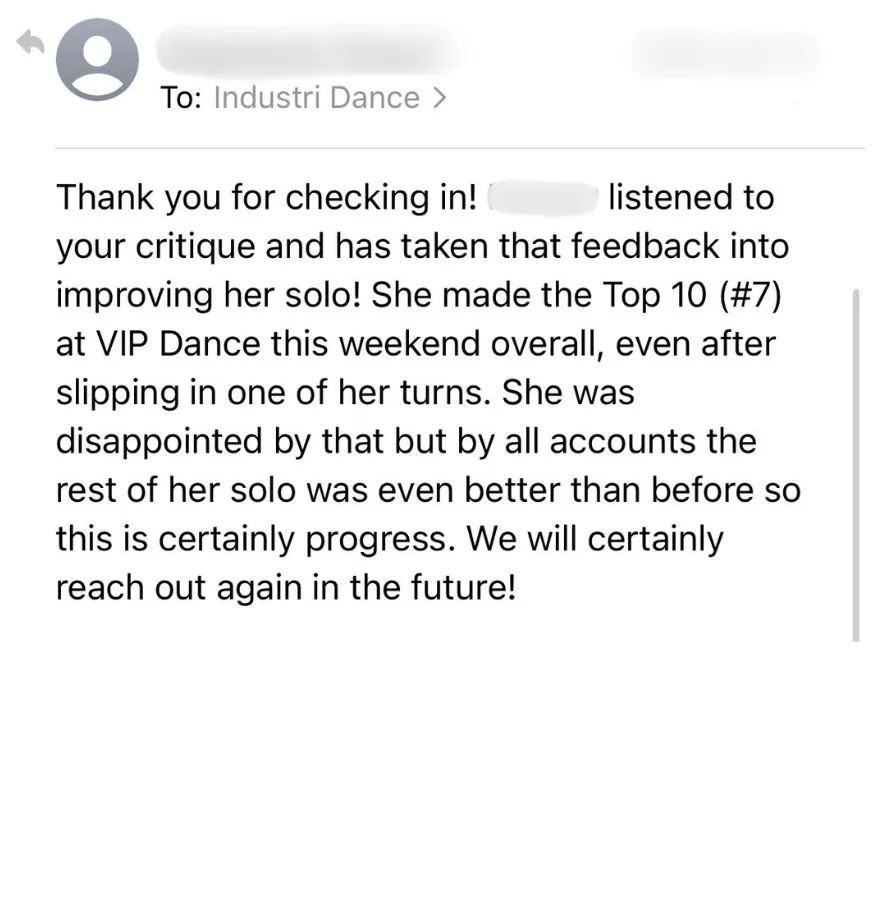Click 'Thank you for checking in!'
Viewport: 876px width, 923px height.
click(267, 198)
